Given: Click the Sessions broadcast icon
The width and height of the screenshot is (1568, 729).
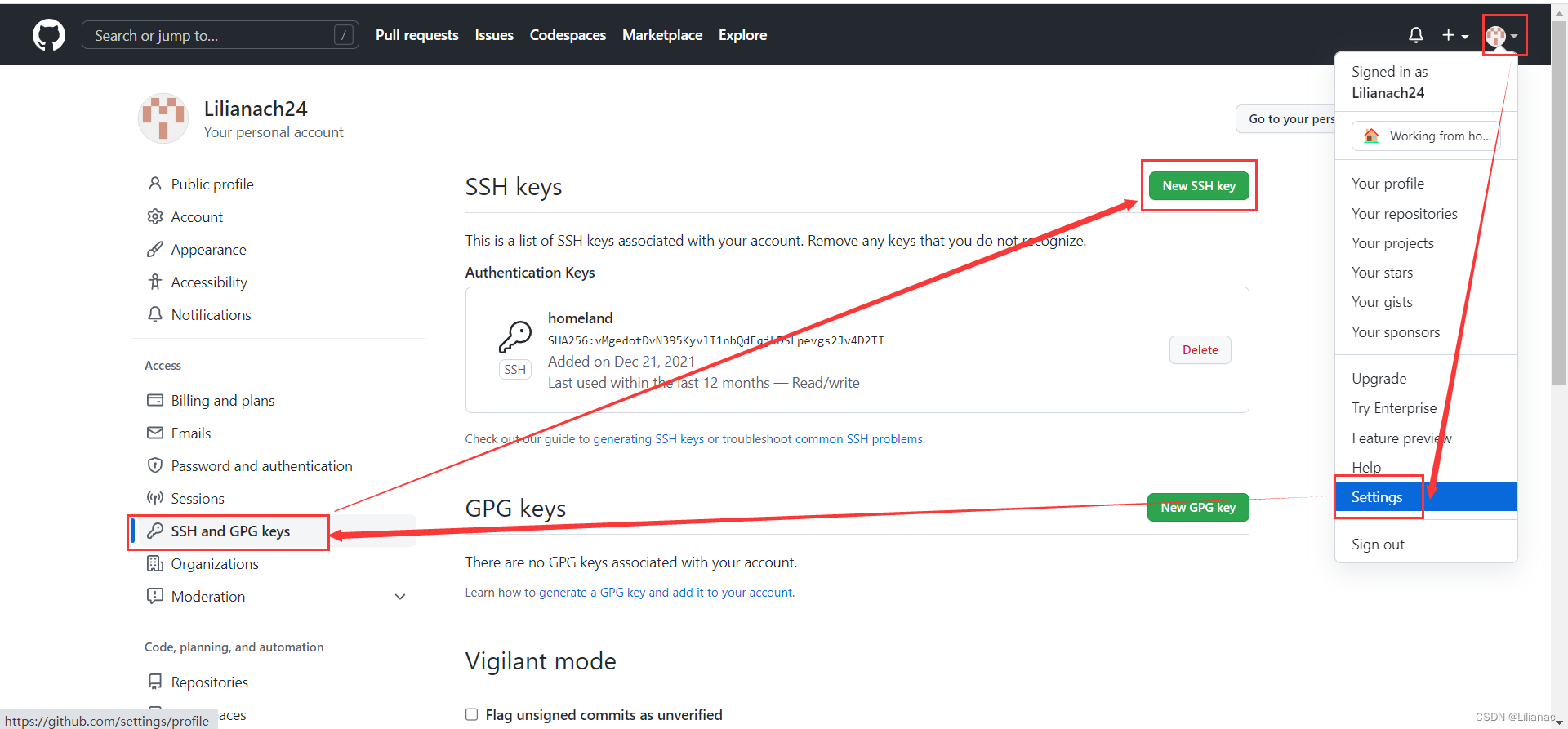Looking at the screenshot, I should click(x=155, y=498).
